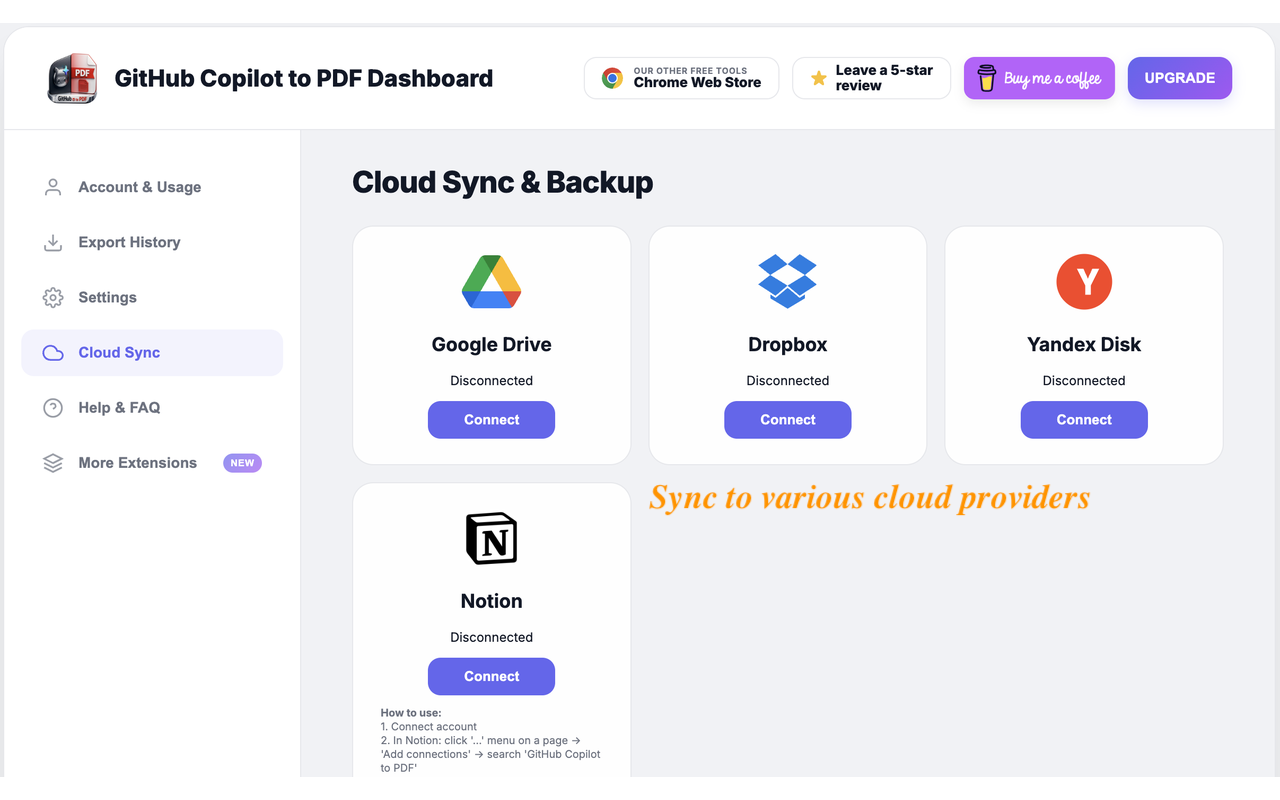1280x800 pixels.
Task: Click the Chrome logo icon in header
Action: [x=612, y=78]
